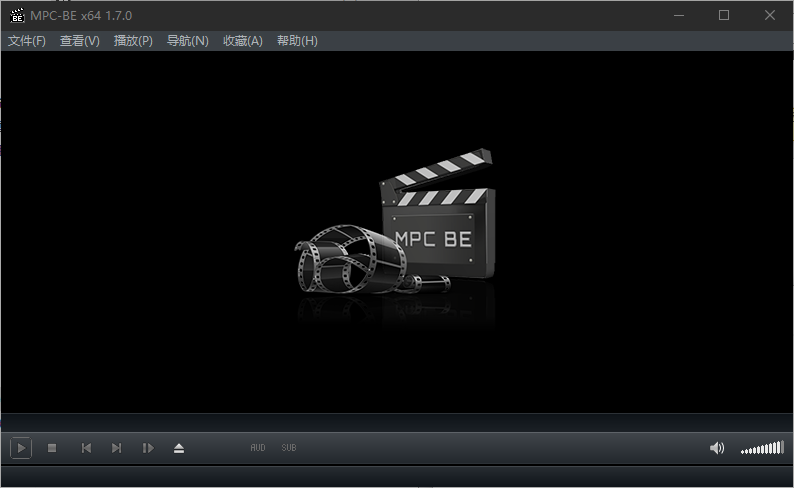Advance one frame with step button

(x=148, y=448)
